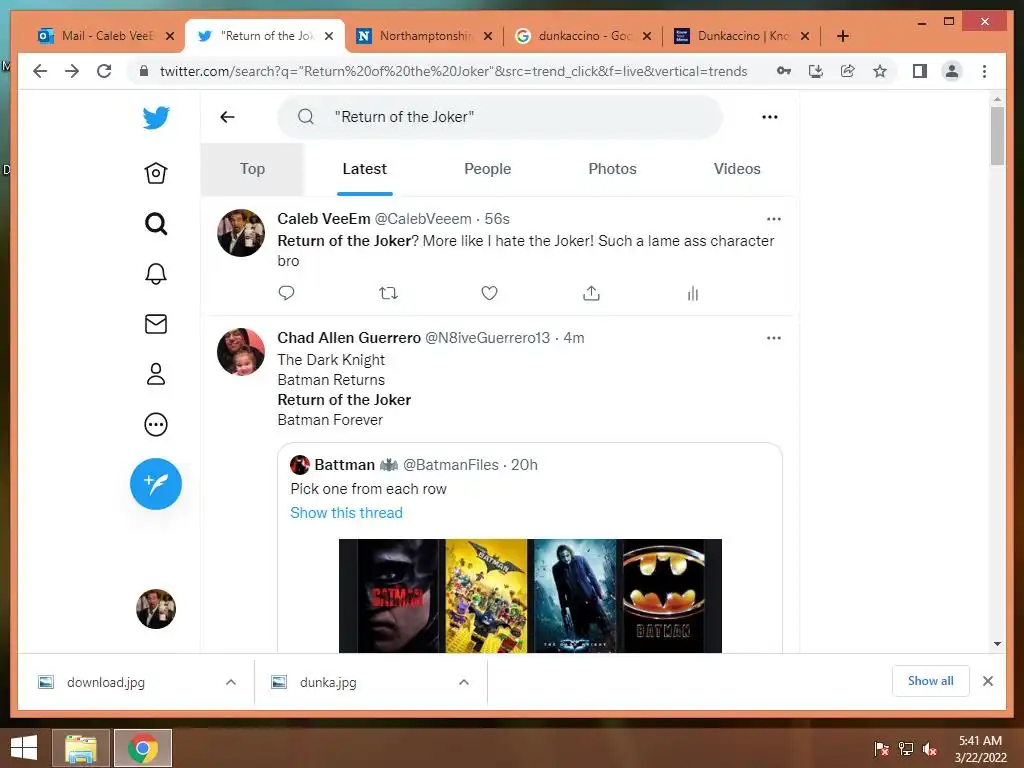Click the twitter.com address bar

[x=453, y=71]
